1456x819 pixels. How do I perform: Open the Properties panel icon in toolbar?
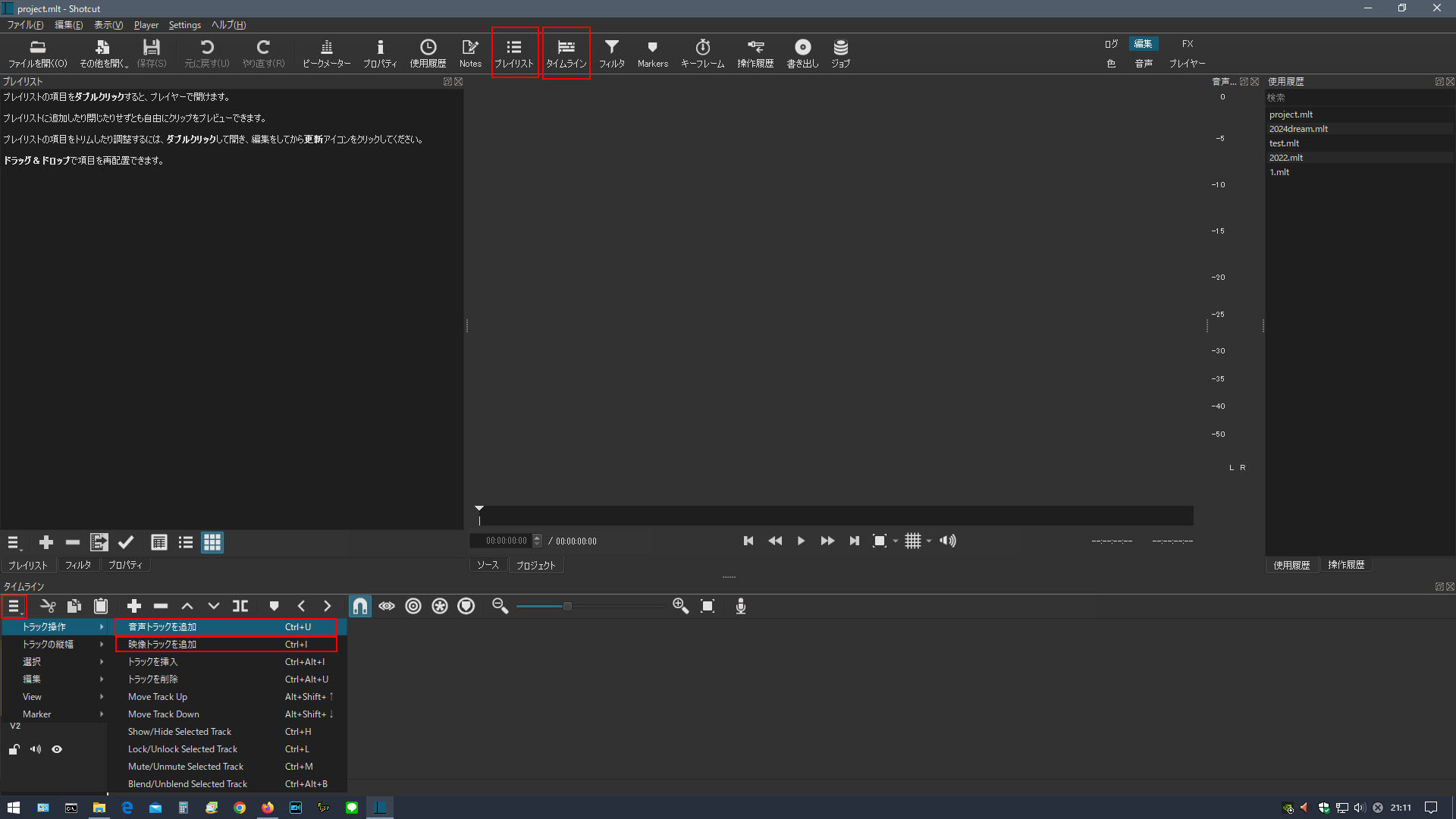point(380,54)
